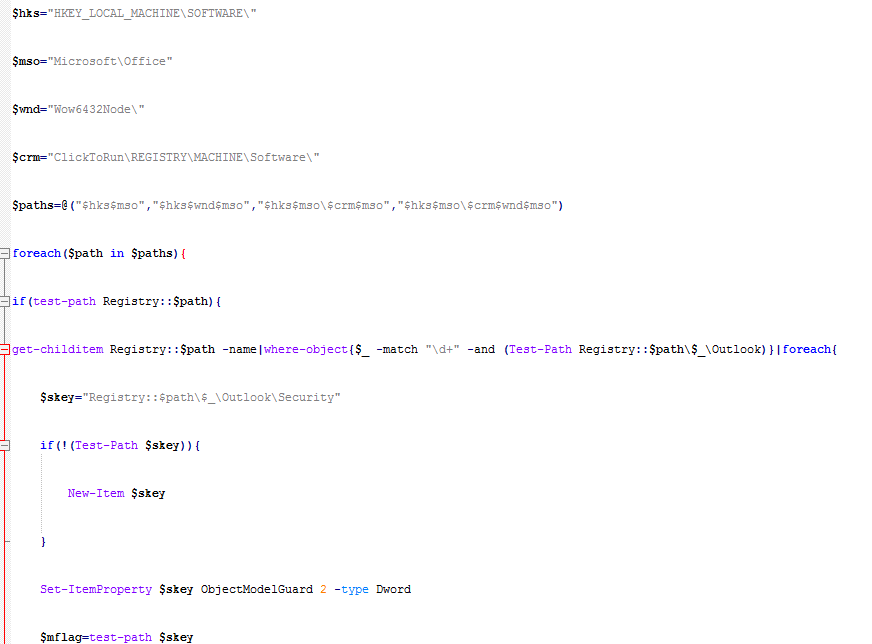Collapse the foreach($path in $paths) block
The image size is (872, 644).
[4, 254]
